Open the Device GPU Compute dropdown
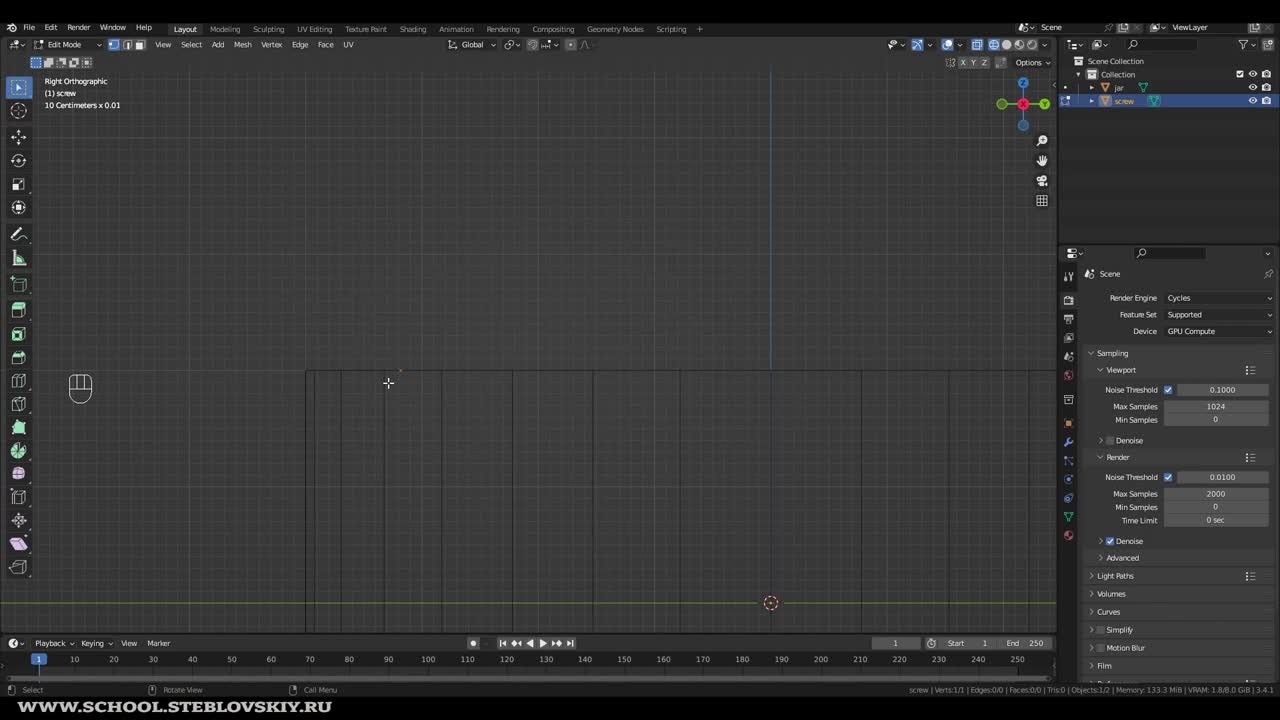 click(x=1220, y=331)
